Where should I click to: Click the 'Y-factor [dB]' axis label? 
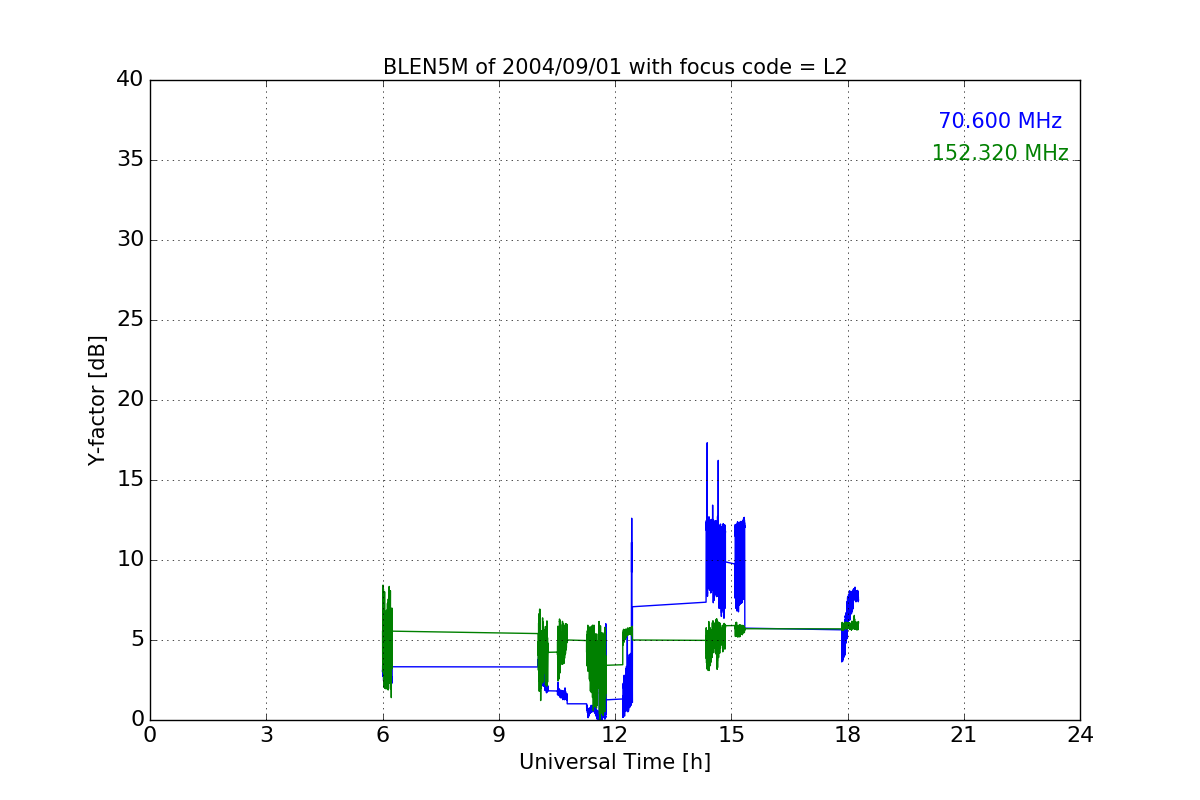[97, 400]
